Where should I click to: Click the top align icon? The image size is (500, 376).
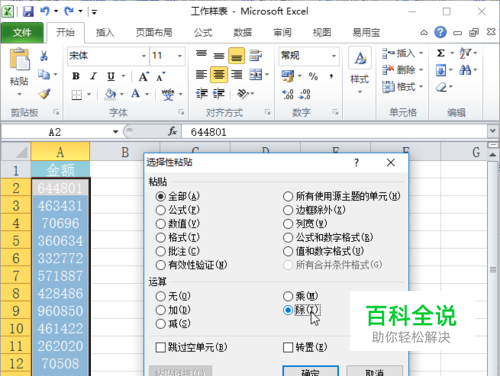201,55
